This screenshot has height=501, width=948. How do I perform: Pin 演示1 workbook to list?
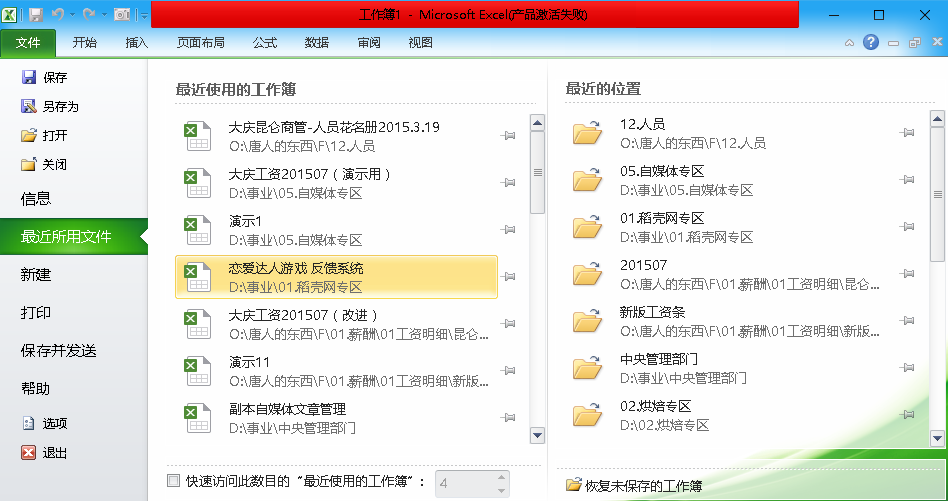coord(508,230)
